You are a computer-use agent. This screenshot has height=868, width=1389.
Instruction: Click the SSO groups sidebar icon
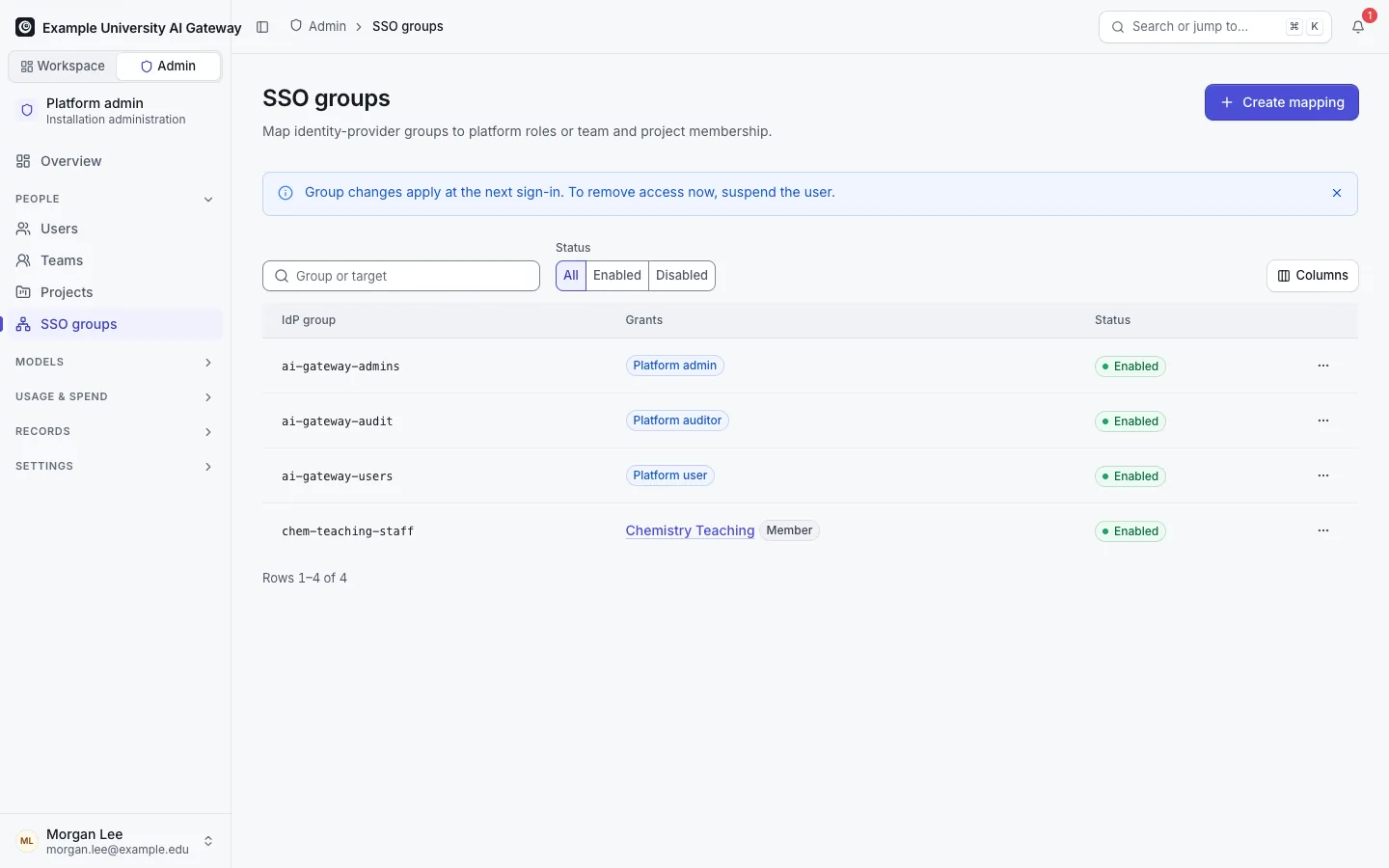(x=23, y=324)
